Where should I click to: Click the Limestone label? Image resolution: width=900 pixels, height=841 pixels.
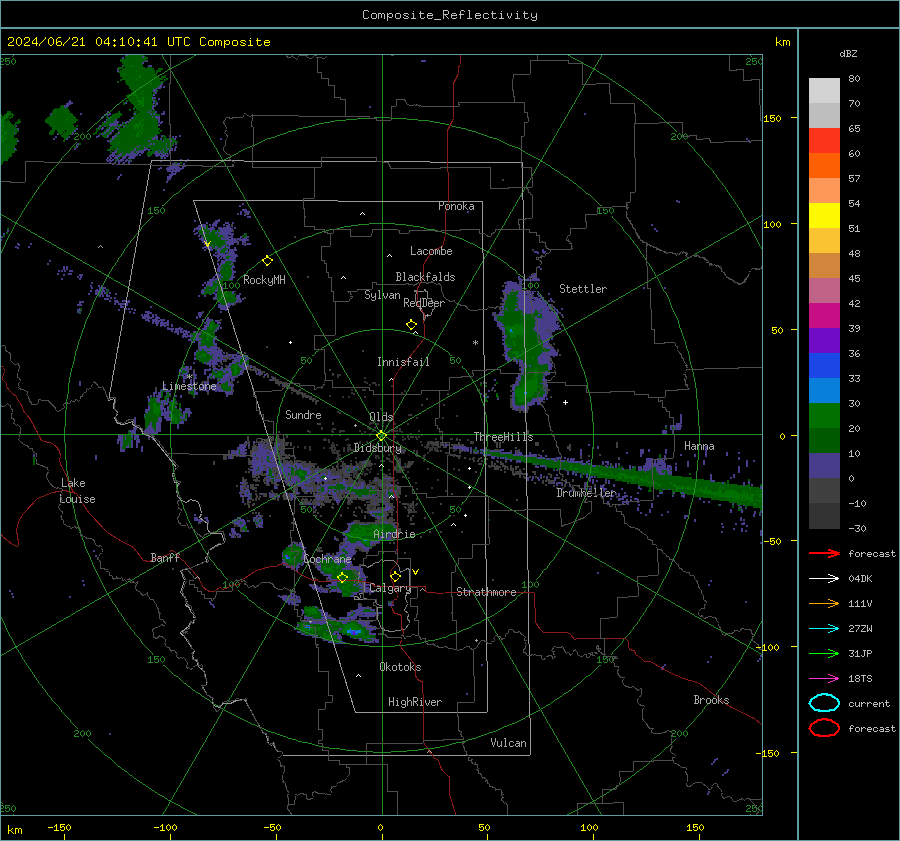point(189,386)
